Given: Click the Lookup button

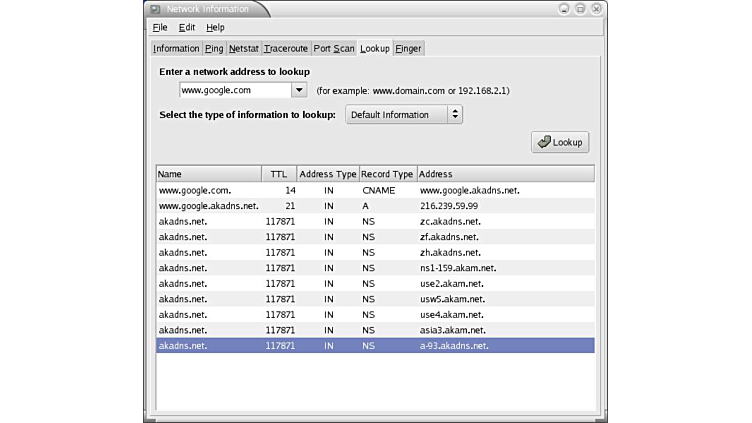Looking at the screenshot, I should click(x=560, y=142).
